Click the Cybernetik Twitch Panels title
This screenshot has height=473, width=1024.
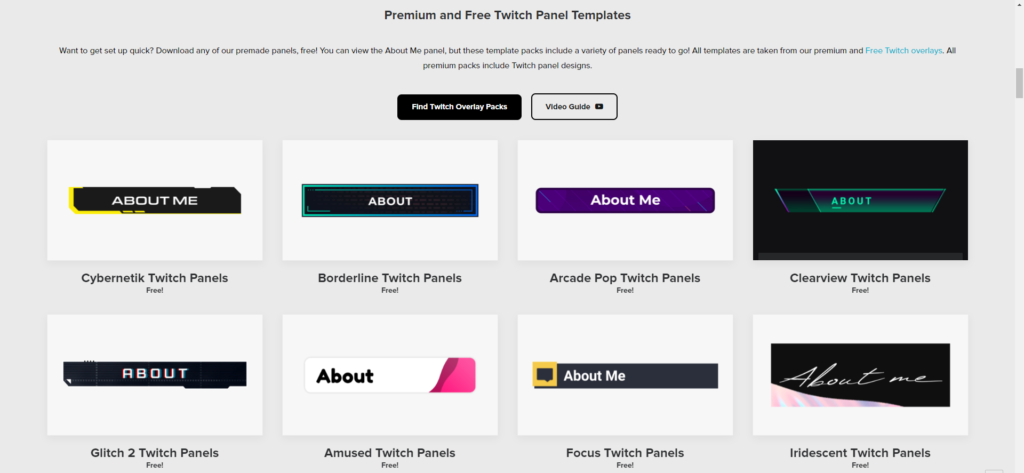tap(155, 278)
